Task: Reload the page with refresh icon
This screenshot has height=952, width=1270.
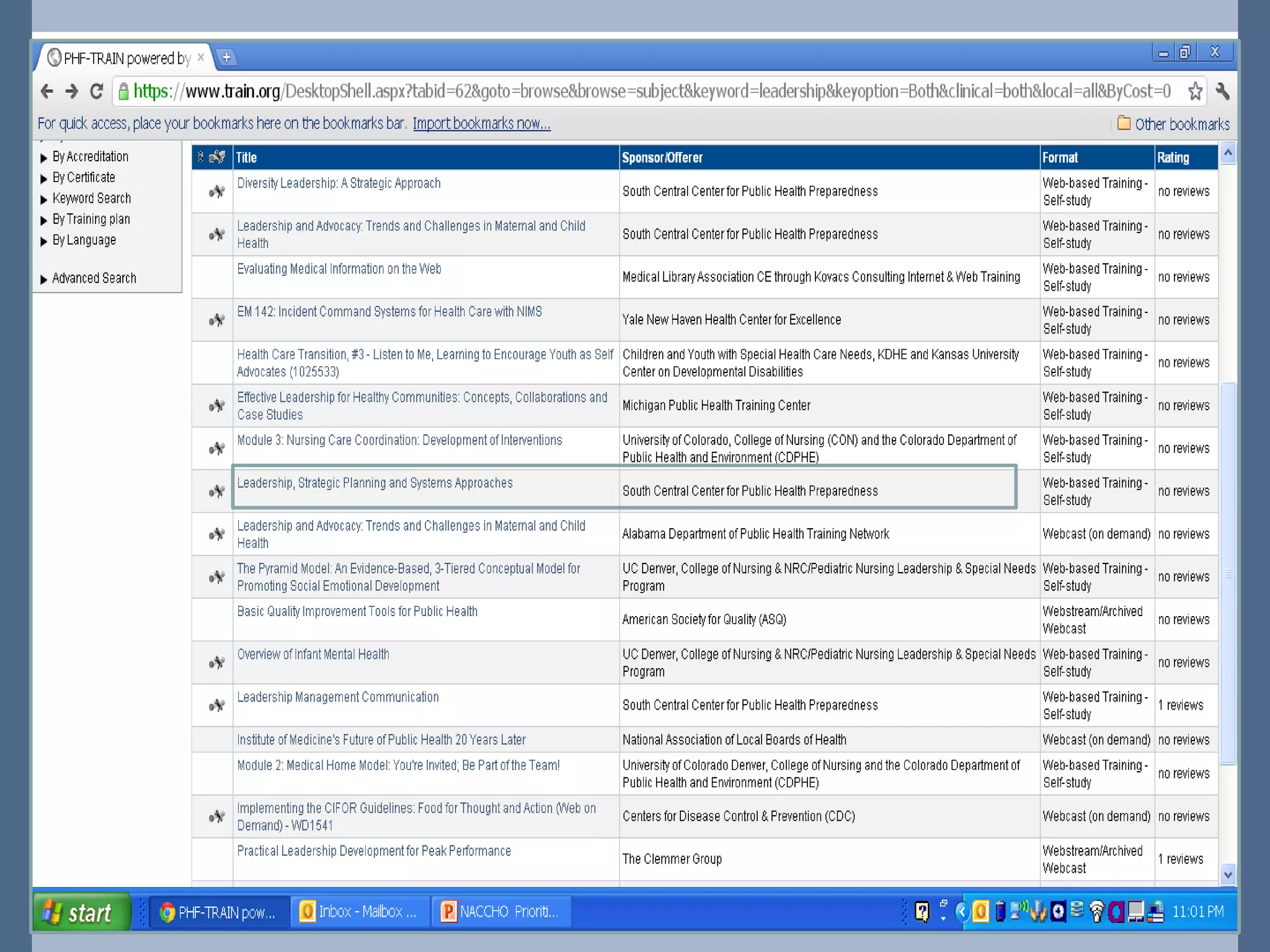Action: pos(96,92)
